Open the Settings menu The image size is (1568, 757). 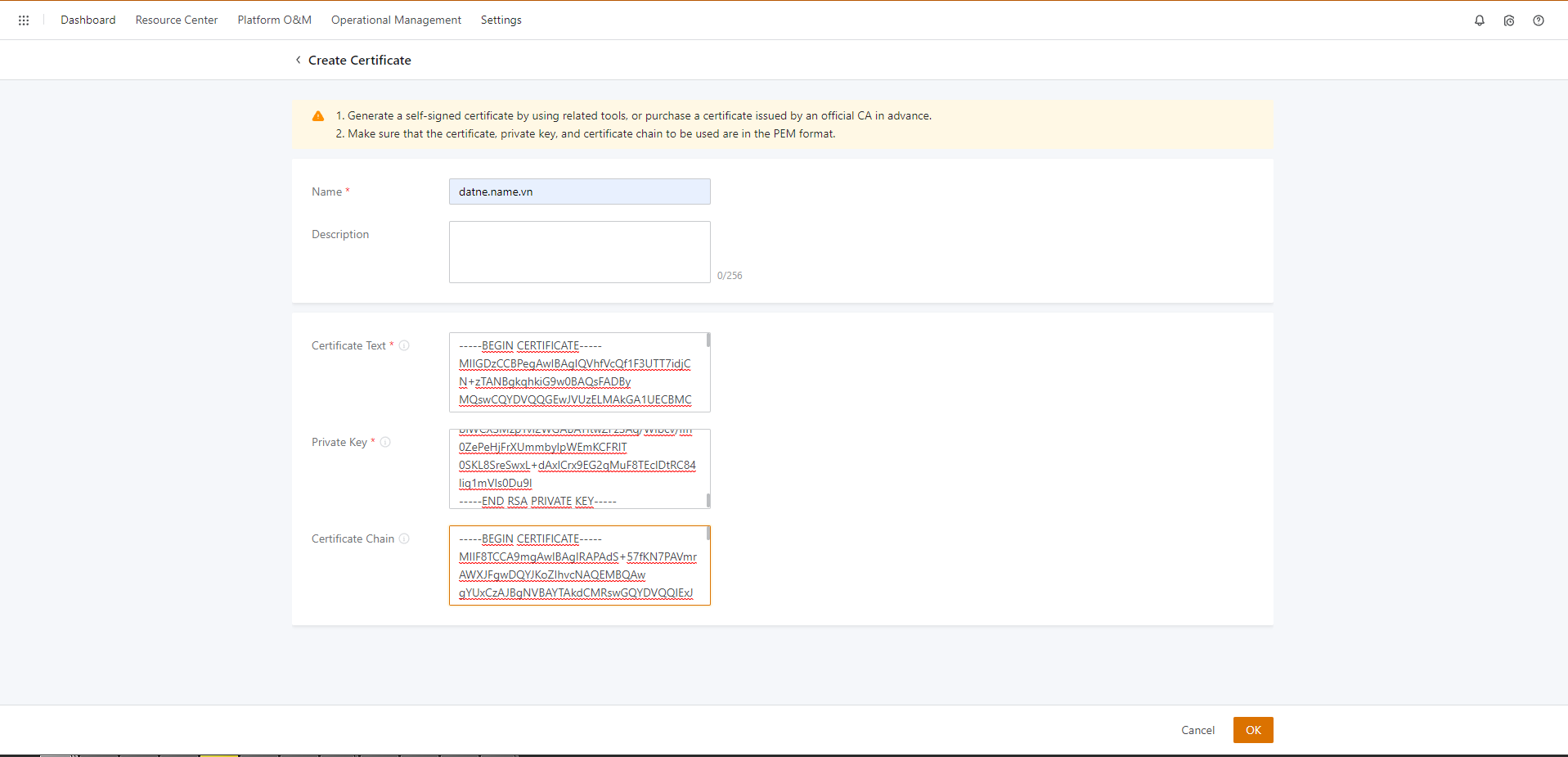tap(501, 20)
